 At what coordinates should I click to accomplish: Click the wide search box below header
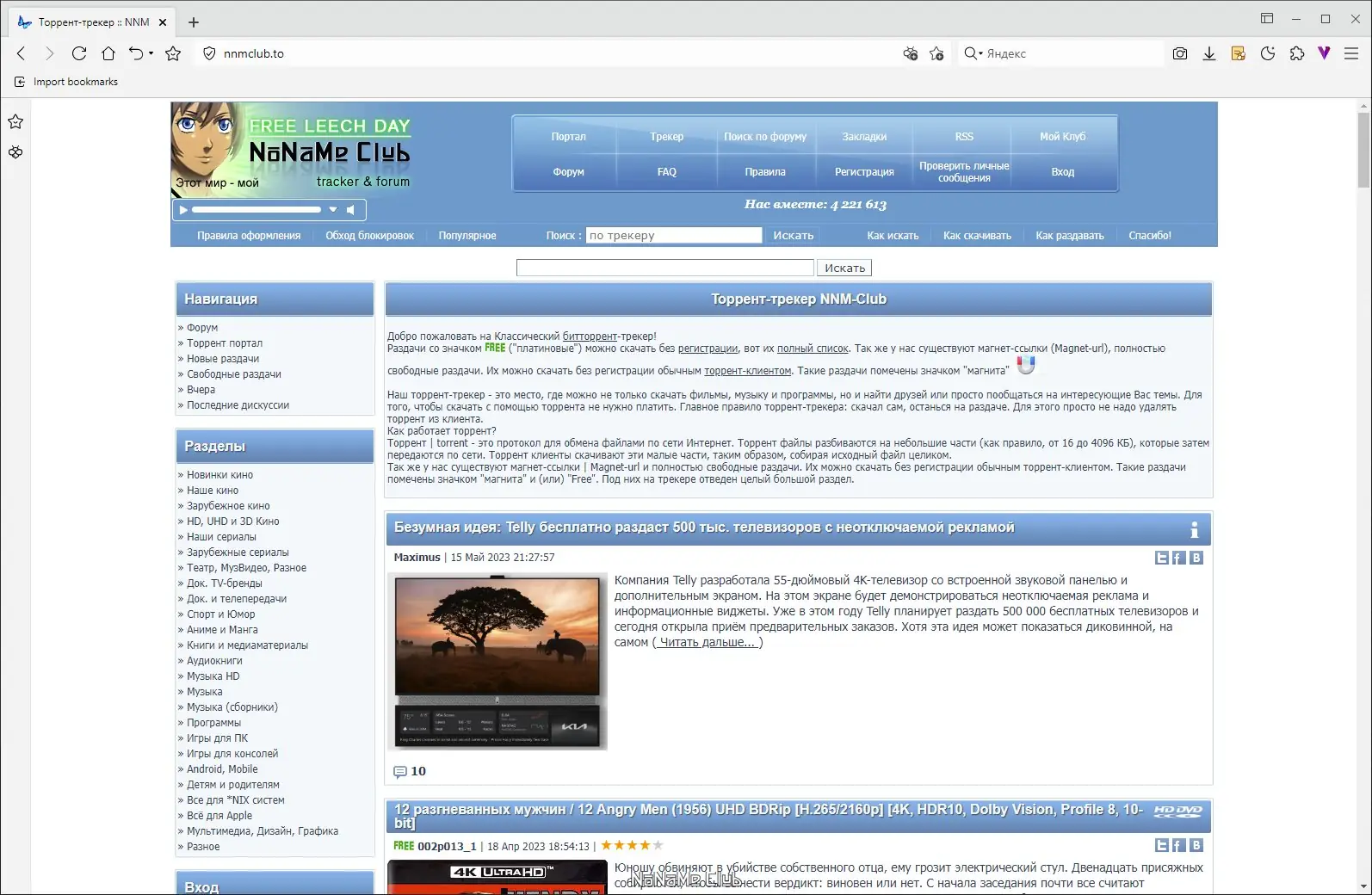point(664,268)
